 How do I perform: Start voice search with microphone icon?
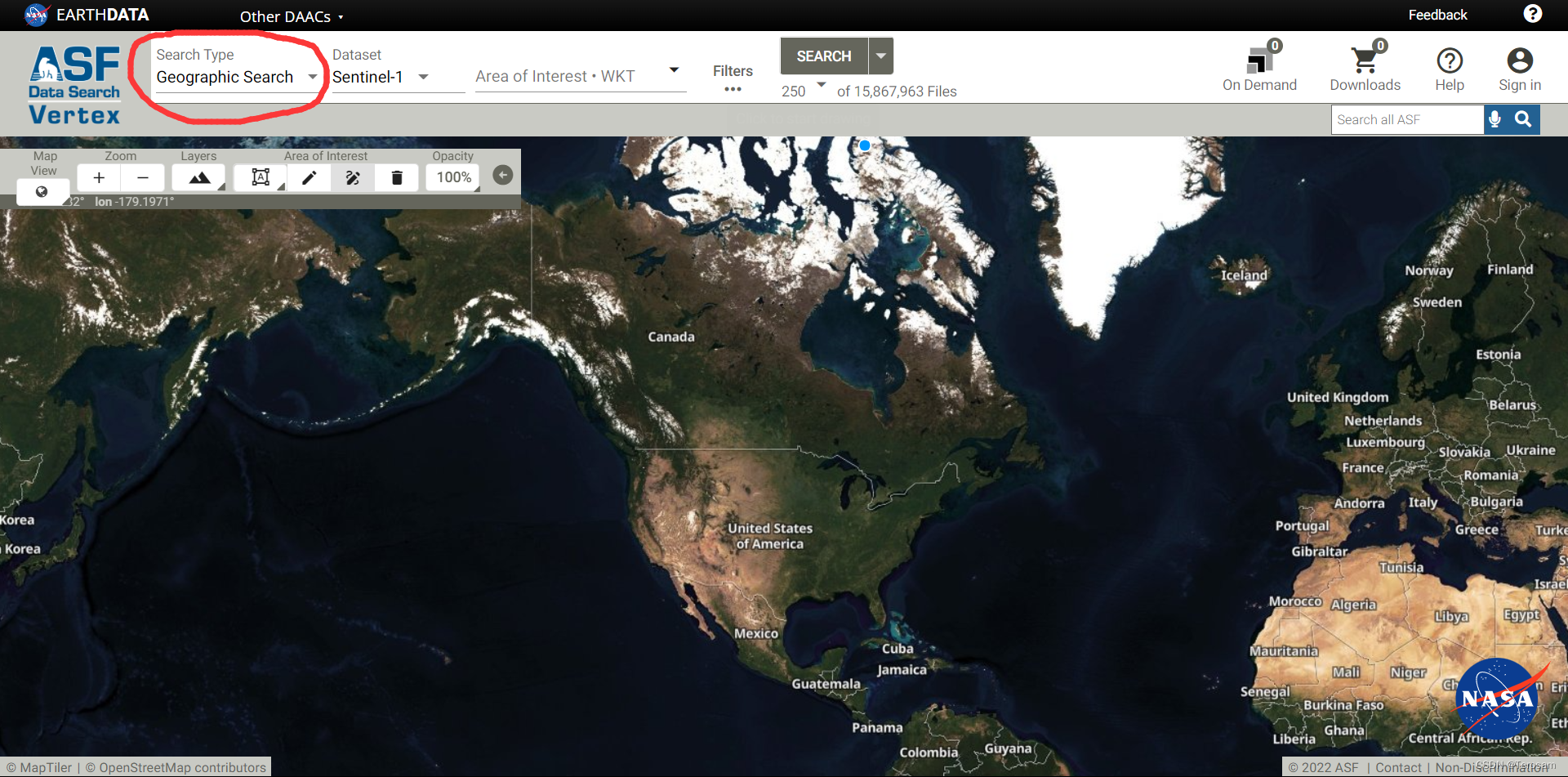(x=1494, y=119)
